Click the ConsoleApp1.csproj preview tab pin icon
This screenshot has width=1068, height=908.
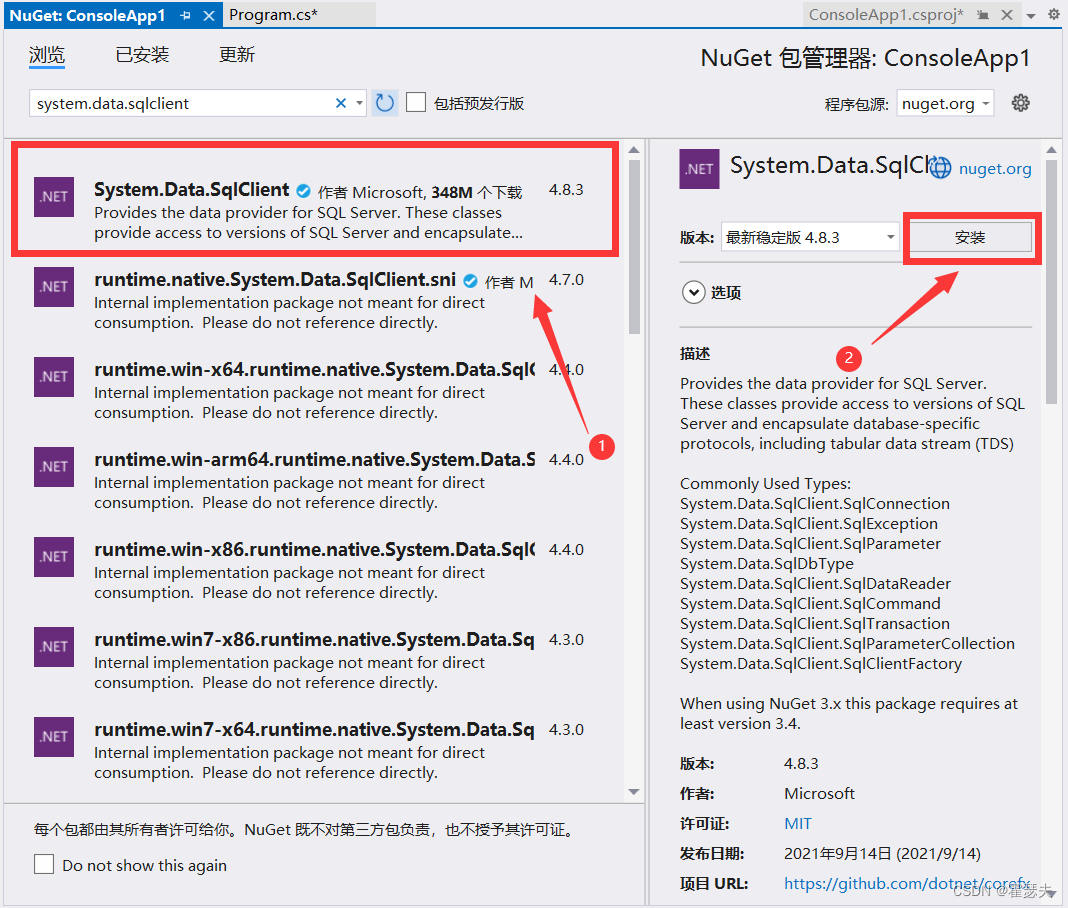(982, 15)
